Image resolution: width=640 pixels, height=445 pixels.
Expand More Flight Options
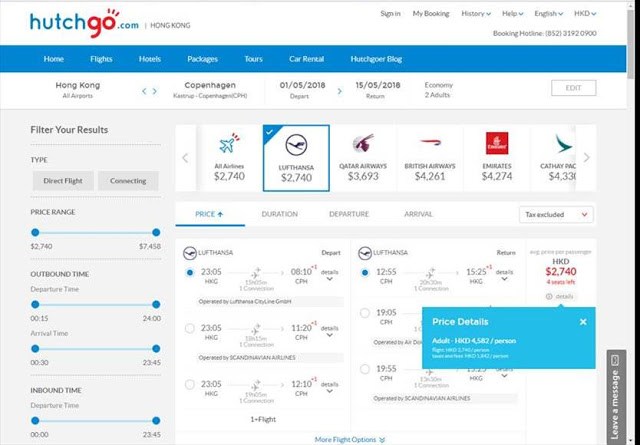click(350, 439)
